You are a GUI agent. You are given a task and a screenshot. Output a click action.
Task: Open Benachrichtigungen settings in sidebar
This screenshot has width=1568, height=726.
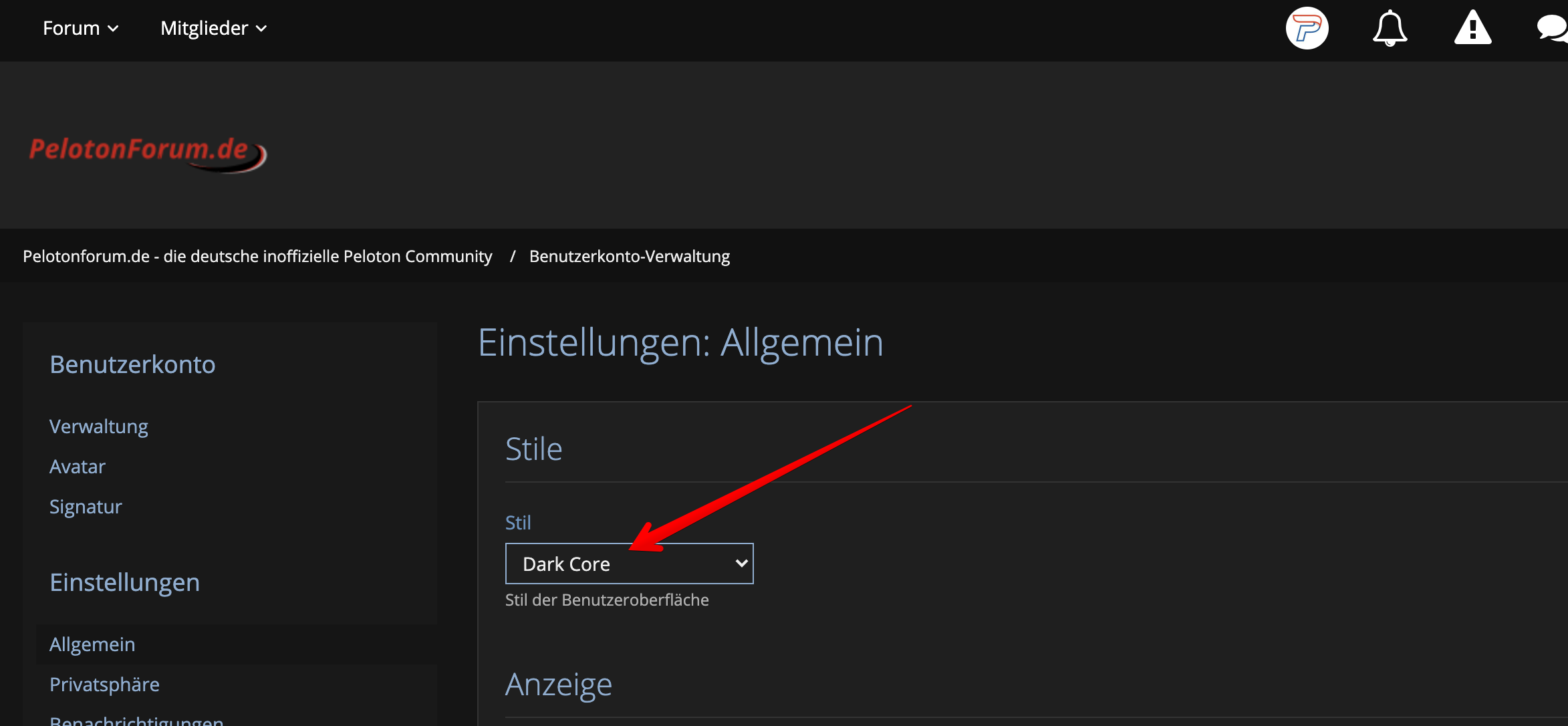point(136,721)
